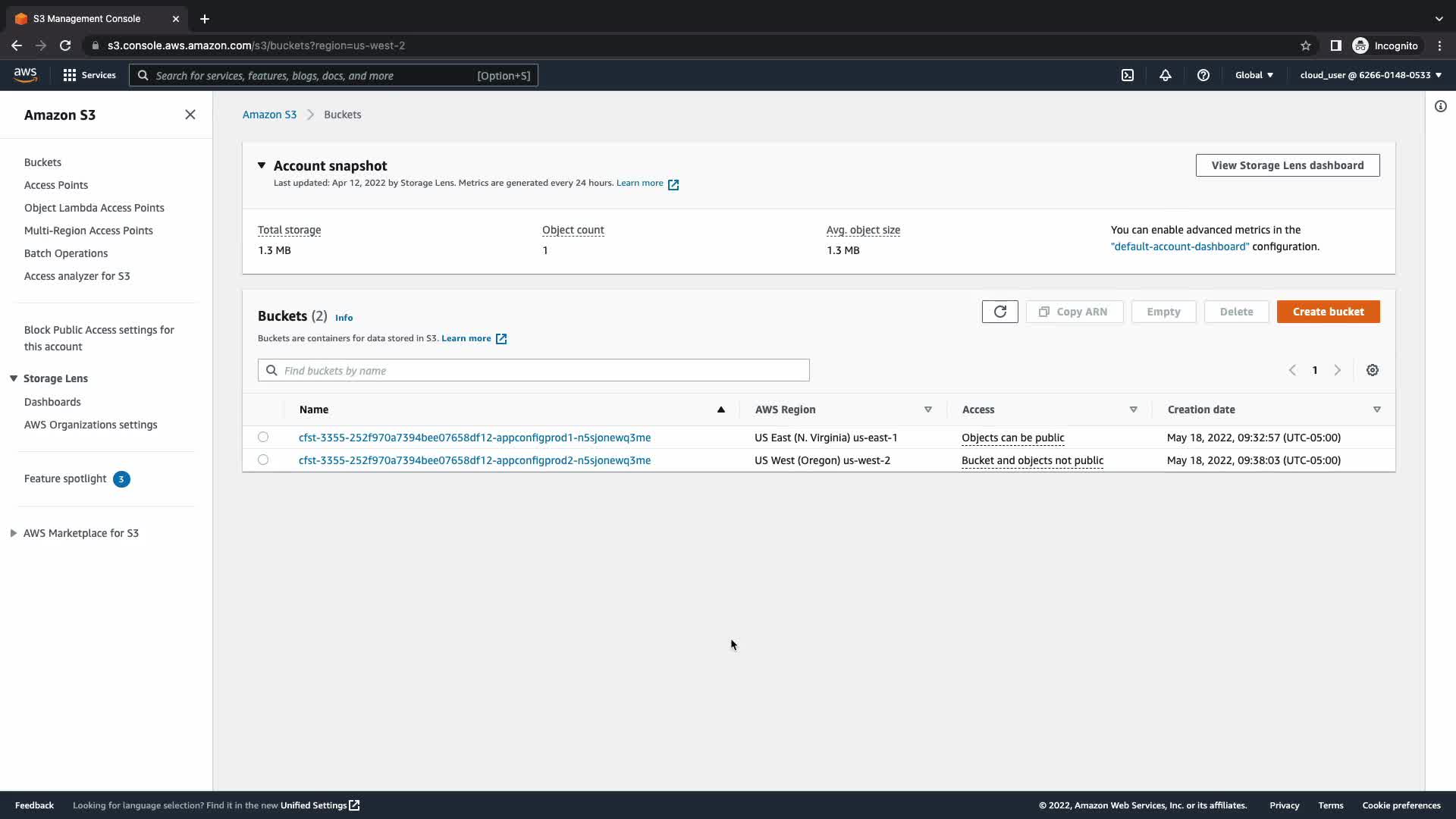This screenshot has width=1456, height=819.
Task: Open the info panel icon at right edge
Action: tap(1441, 106)
